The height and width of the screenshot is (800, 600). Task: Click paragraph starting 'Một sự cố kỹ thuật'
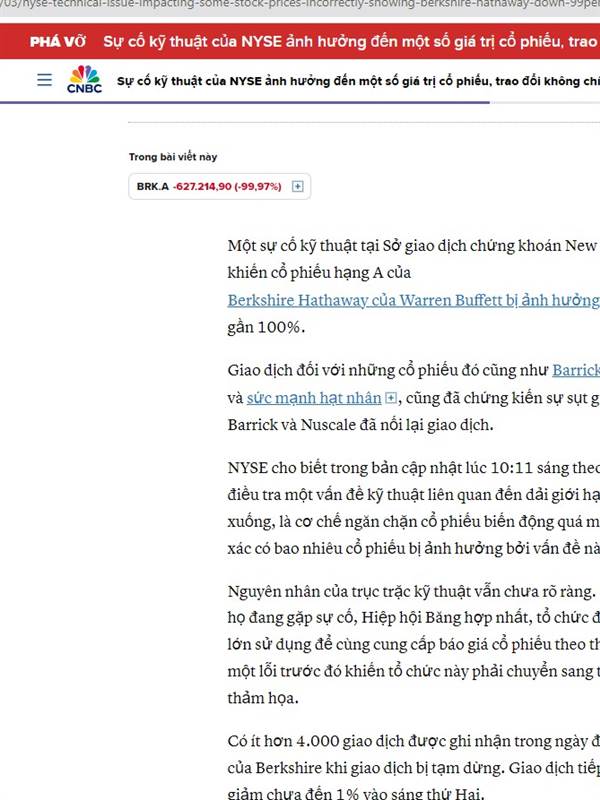(414, 286)
